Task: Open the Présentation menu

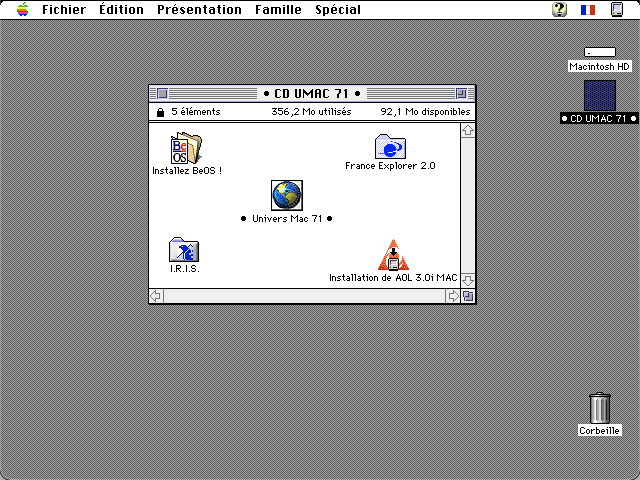Action: pyautogui.click(x=199, y=9)
